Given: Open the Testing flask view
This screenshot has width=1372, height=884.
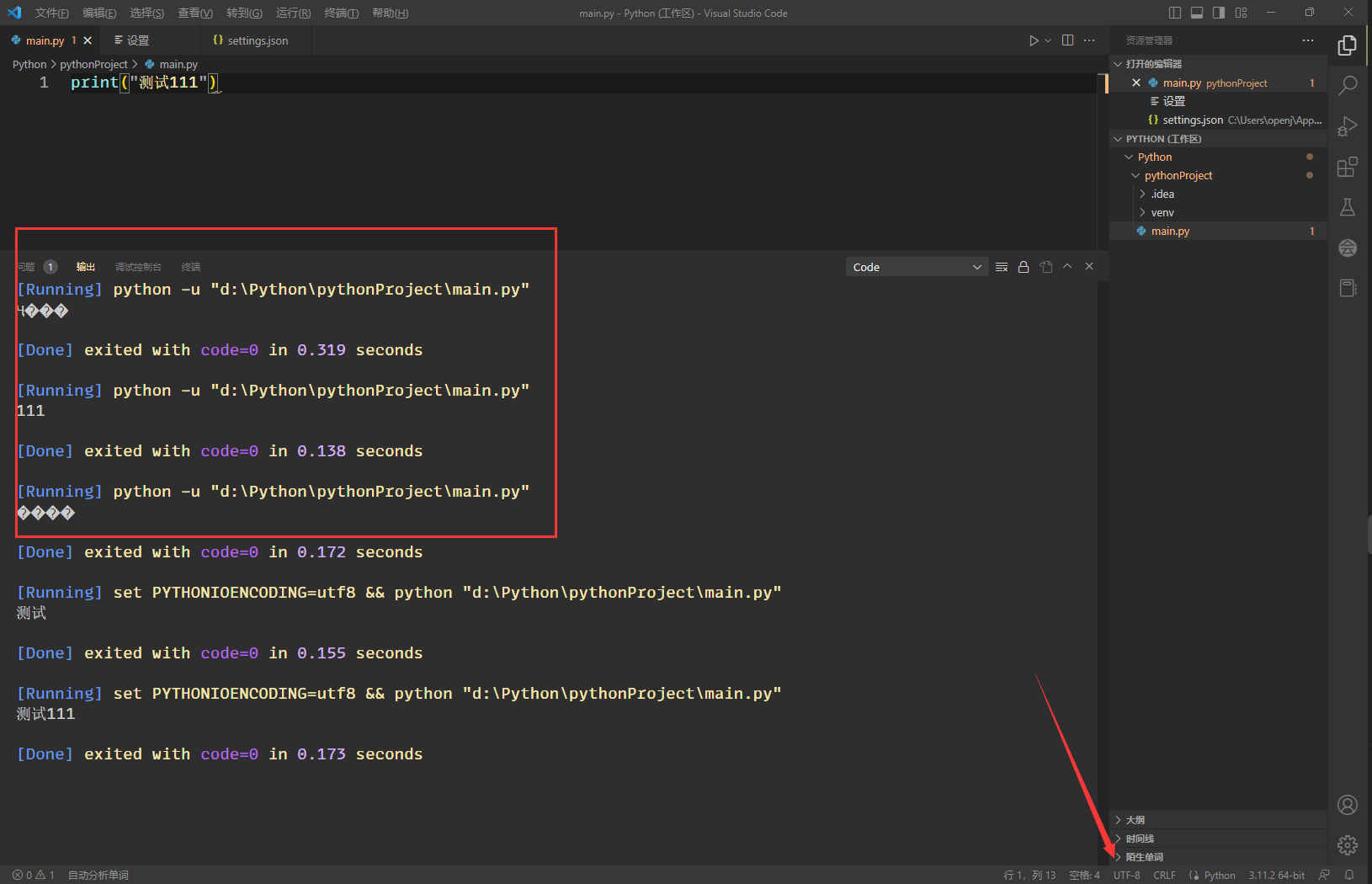Looking at the screenshot, I should [1348, 207].
